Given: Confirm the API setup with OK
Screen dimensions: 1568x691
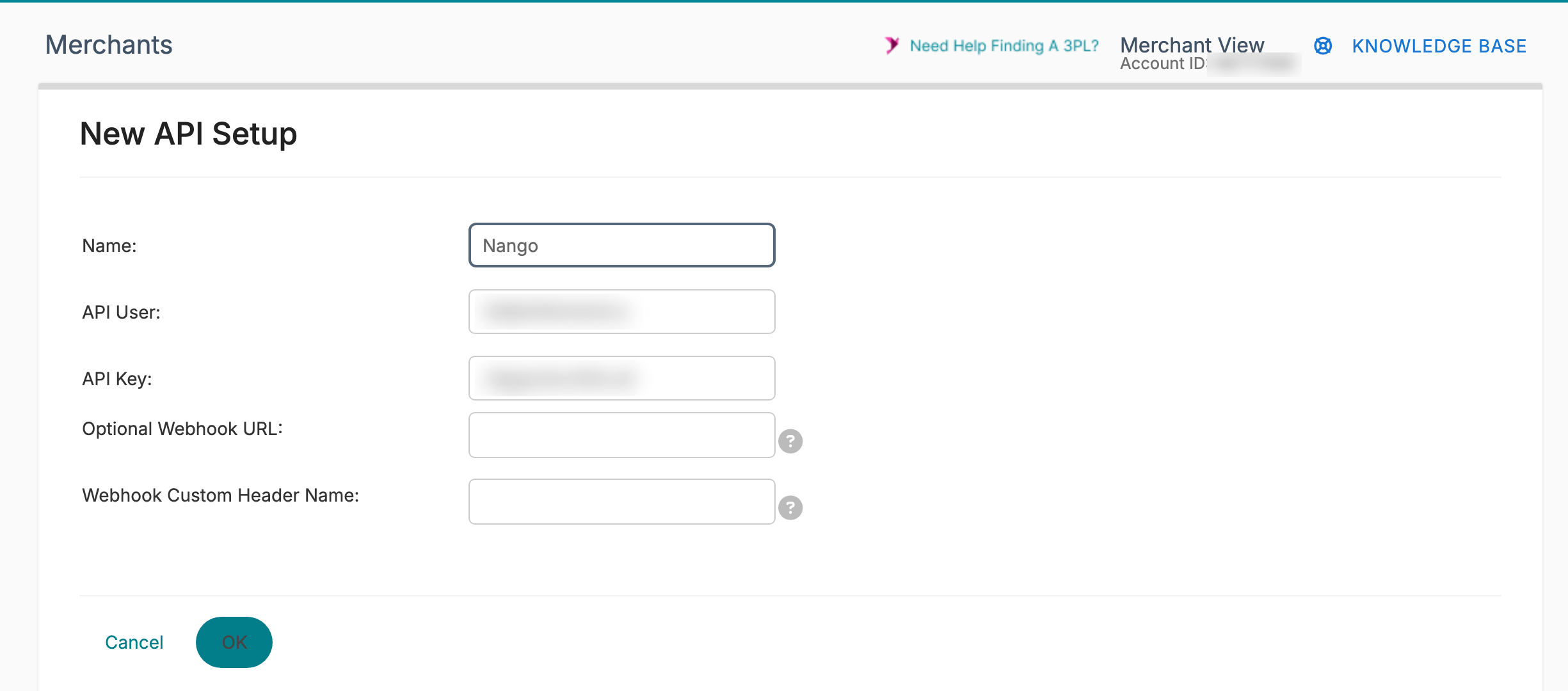Looking at the screenshot, I should point(234,642).
